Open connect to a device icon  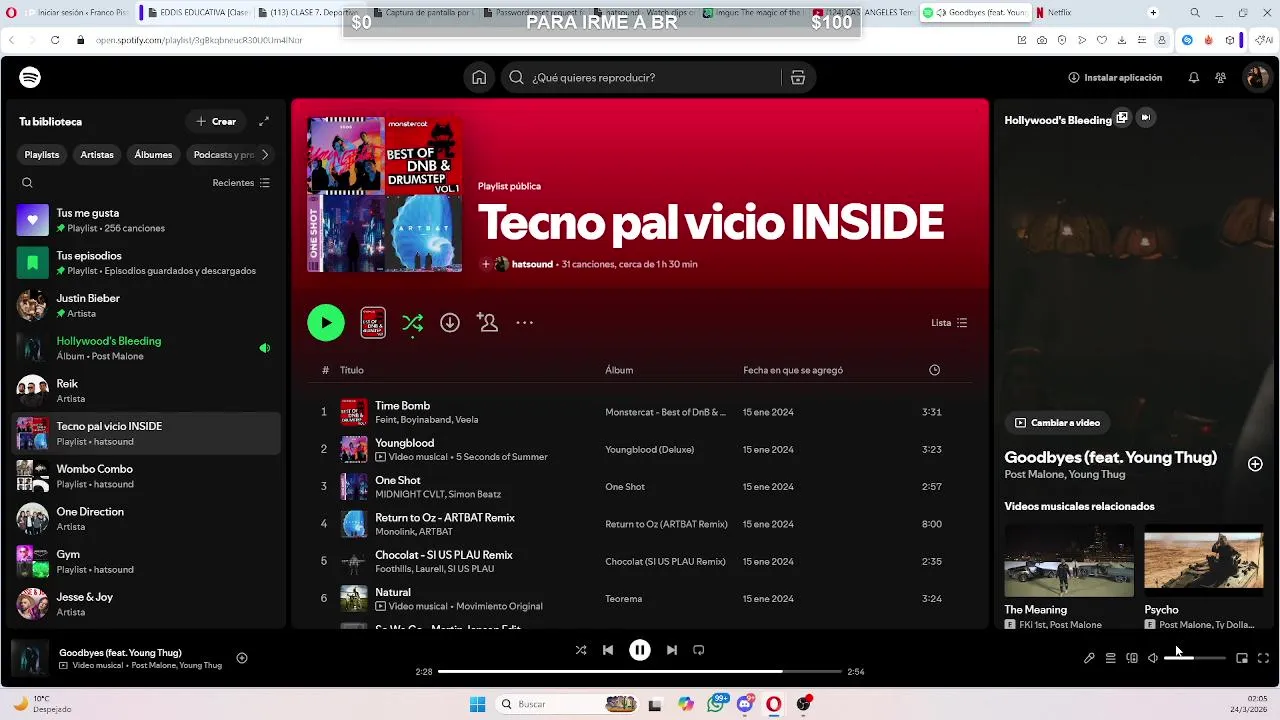pyautogui.click(x=1132, y=658)
